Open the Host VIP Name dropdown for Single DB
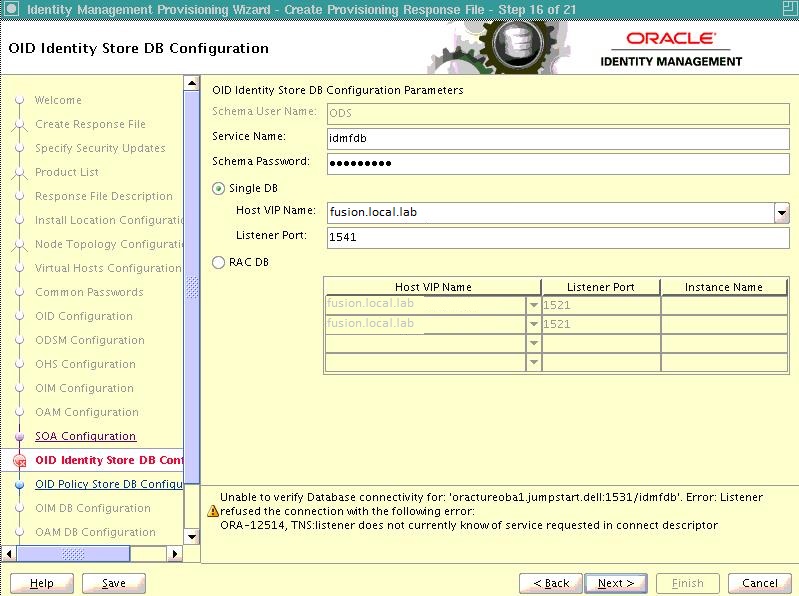This screenshot has width=799, height=596. pos(782,213)
